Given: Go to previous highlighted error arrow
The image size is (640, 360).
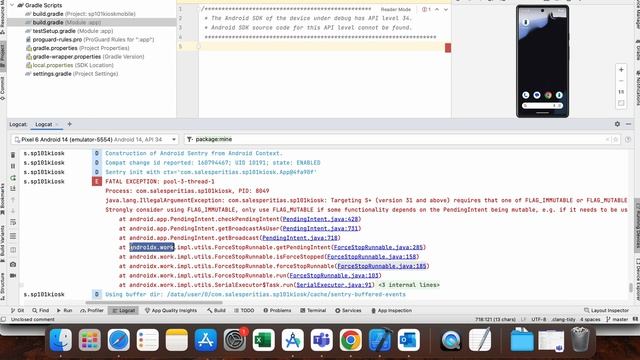Looking at the screenshot, I should click(437, 9).
